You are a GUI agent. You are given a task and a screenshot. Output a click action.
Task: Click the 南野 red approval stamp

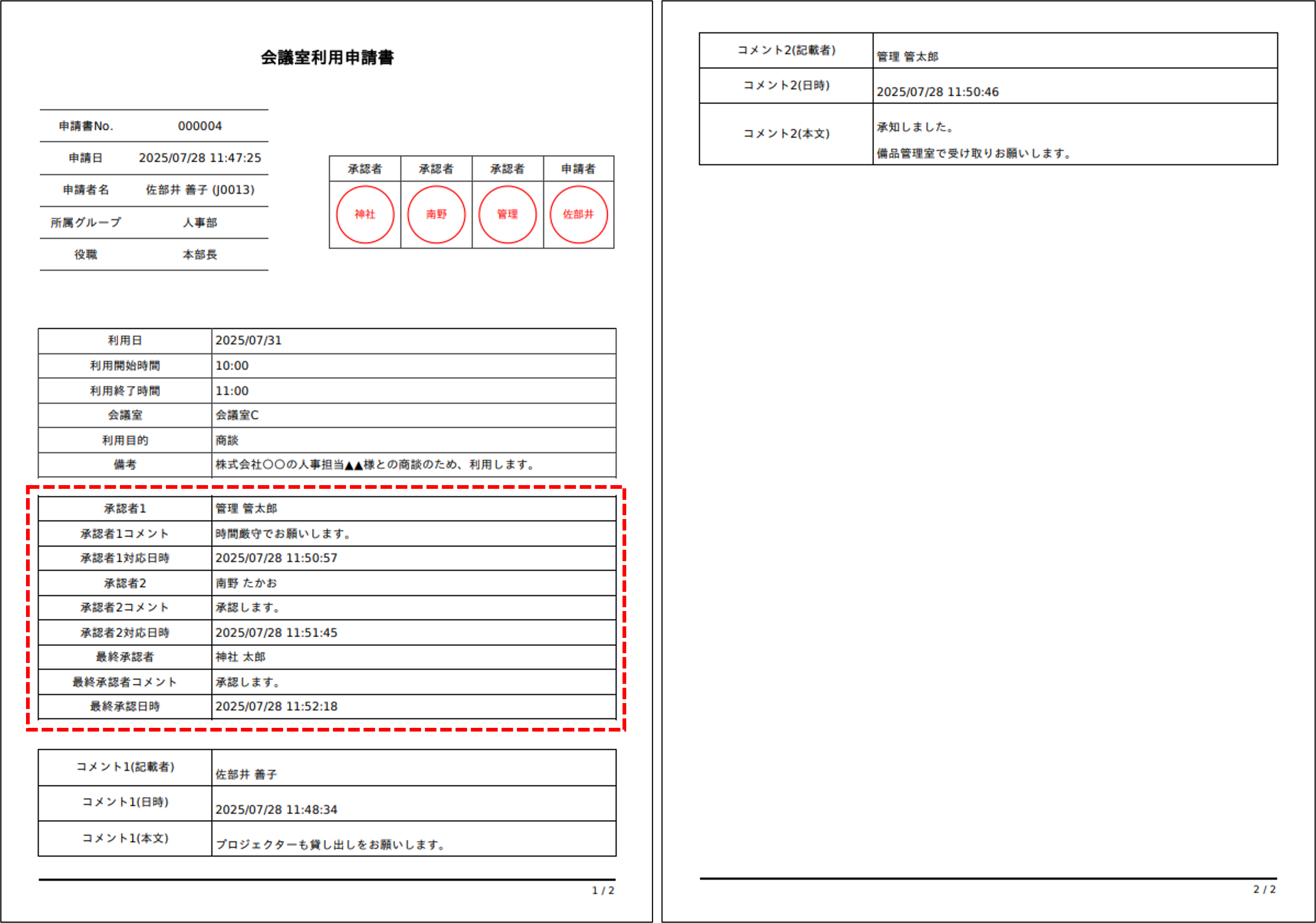(x=436, y=214)
